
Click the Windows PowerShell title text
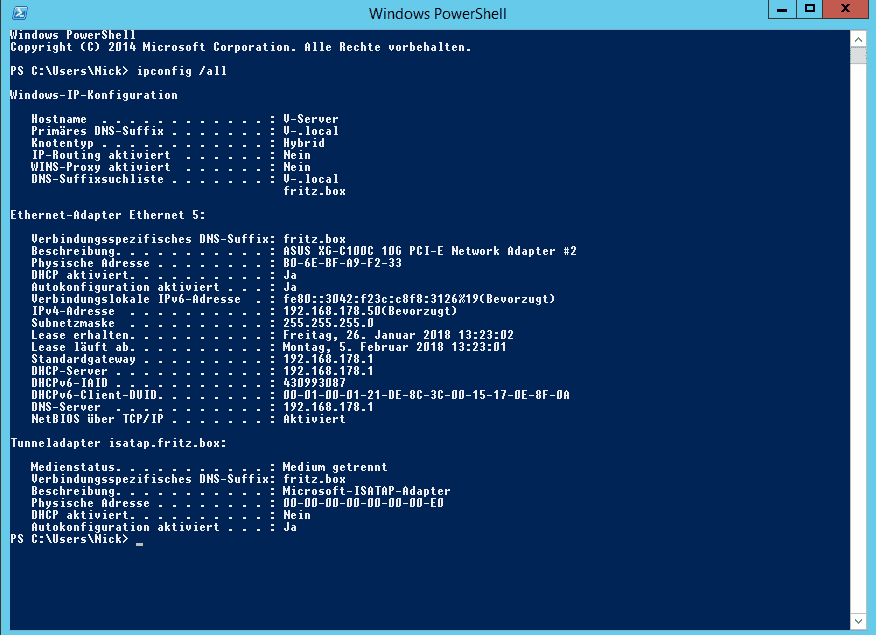coord(437,13)
